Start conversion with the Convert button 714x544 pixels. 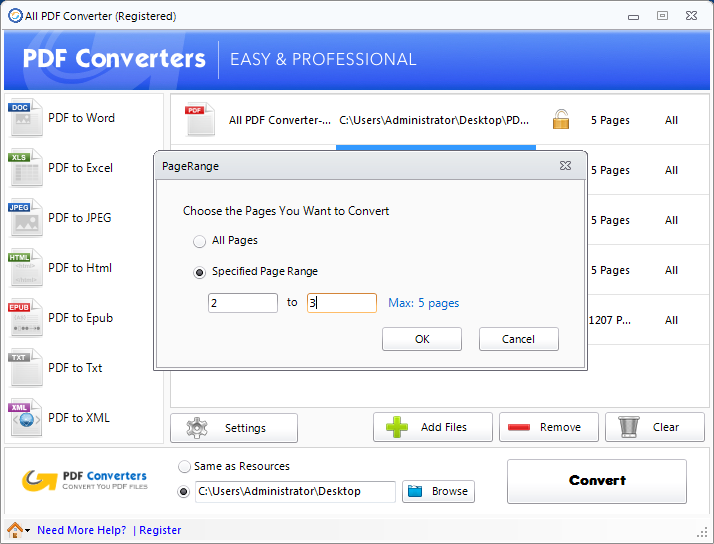[x=597, y=481]
